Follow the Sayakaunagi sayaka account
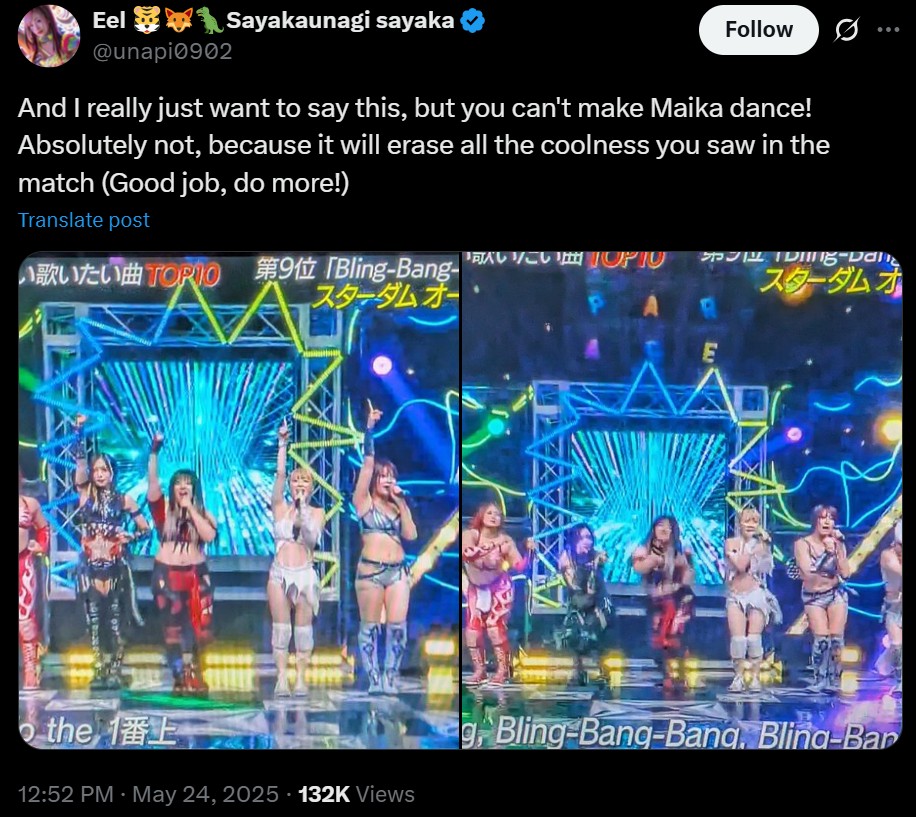The width and height of the screenshot is (916, 817). click(758, 30)
